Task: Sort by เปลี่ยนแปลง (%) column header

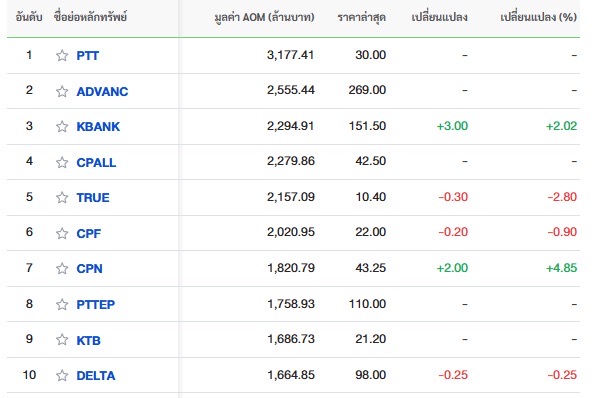Action: click(x=538, y=17)
